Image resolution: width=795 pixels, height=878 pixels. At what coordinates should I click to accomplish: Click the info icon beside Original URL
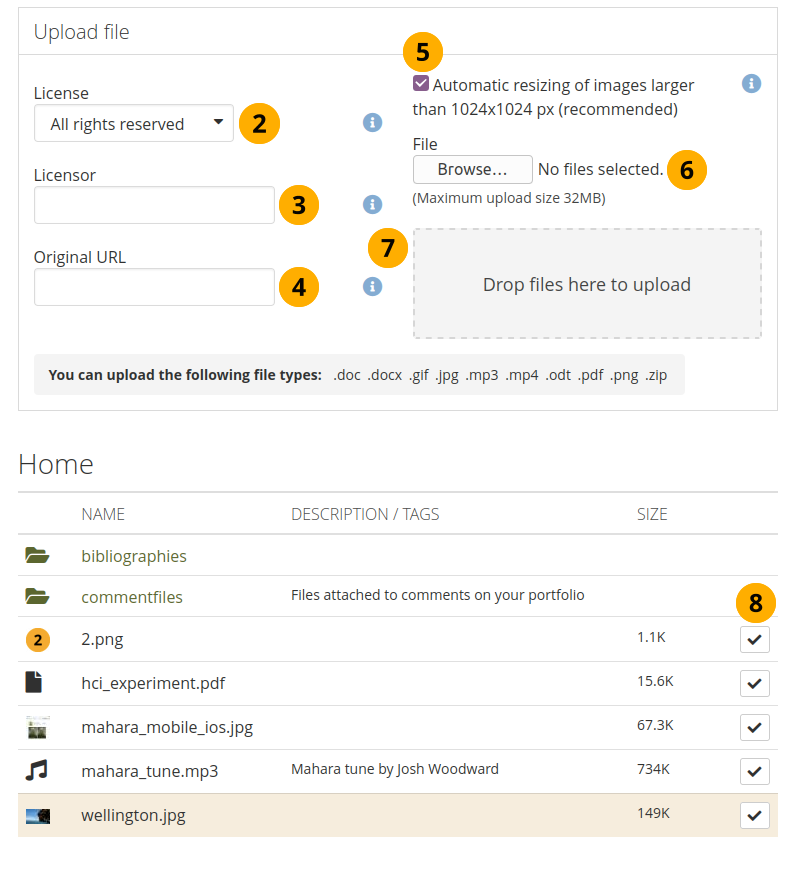372,287
